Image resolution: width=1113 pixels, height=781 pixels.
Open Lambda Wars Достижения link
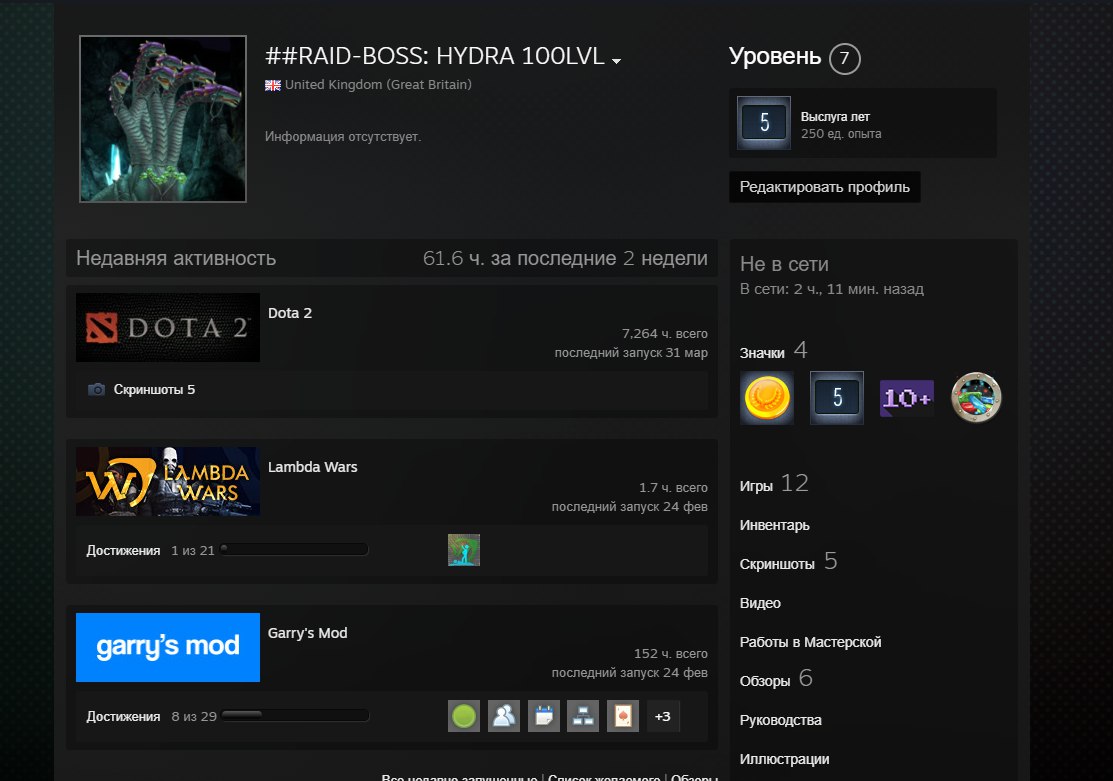(x=124, y=550)
